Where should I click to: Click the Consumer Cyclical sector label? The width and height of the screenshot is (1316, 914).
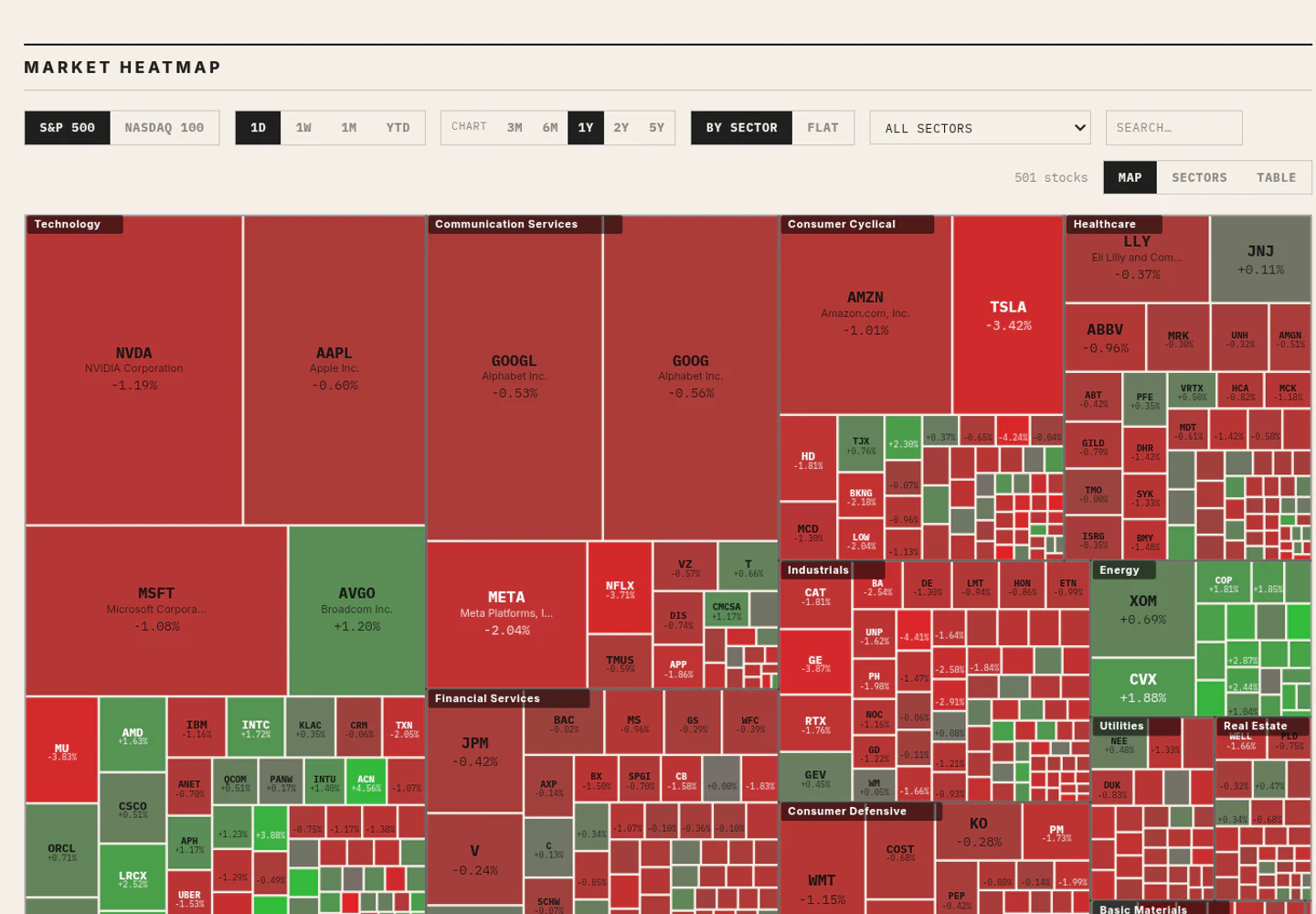coord(856,224)
